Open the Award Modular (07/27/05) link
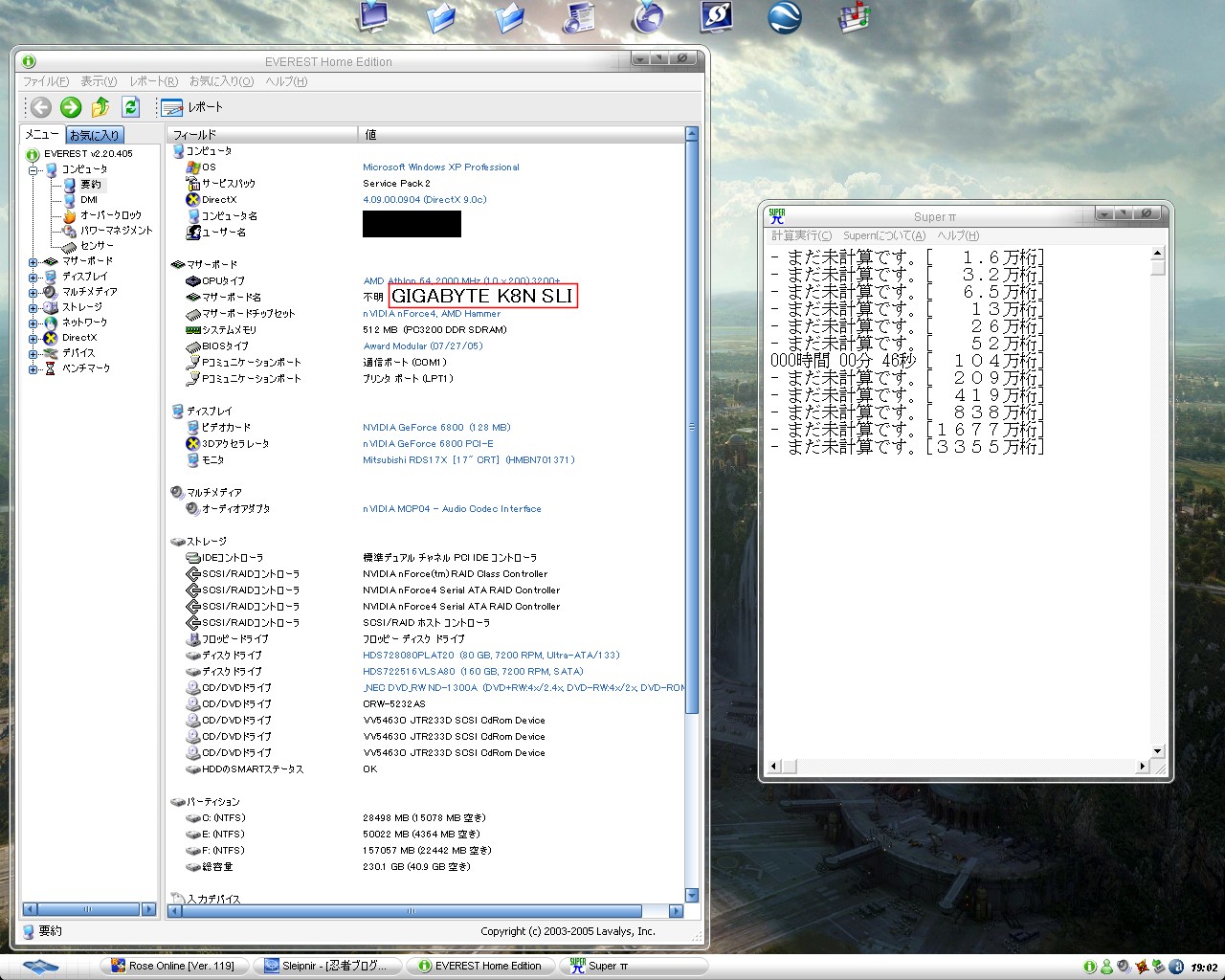The height and width of the screenshot is (980, 1225). tap(423, 346)
